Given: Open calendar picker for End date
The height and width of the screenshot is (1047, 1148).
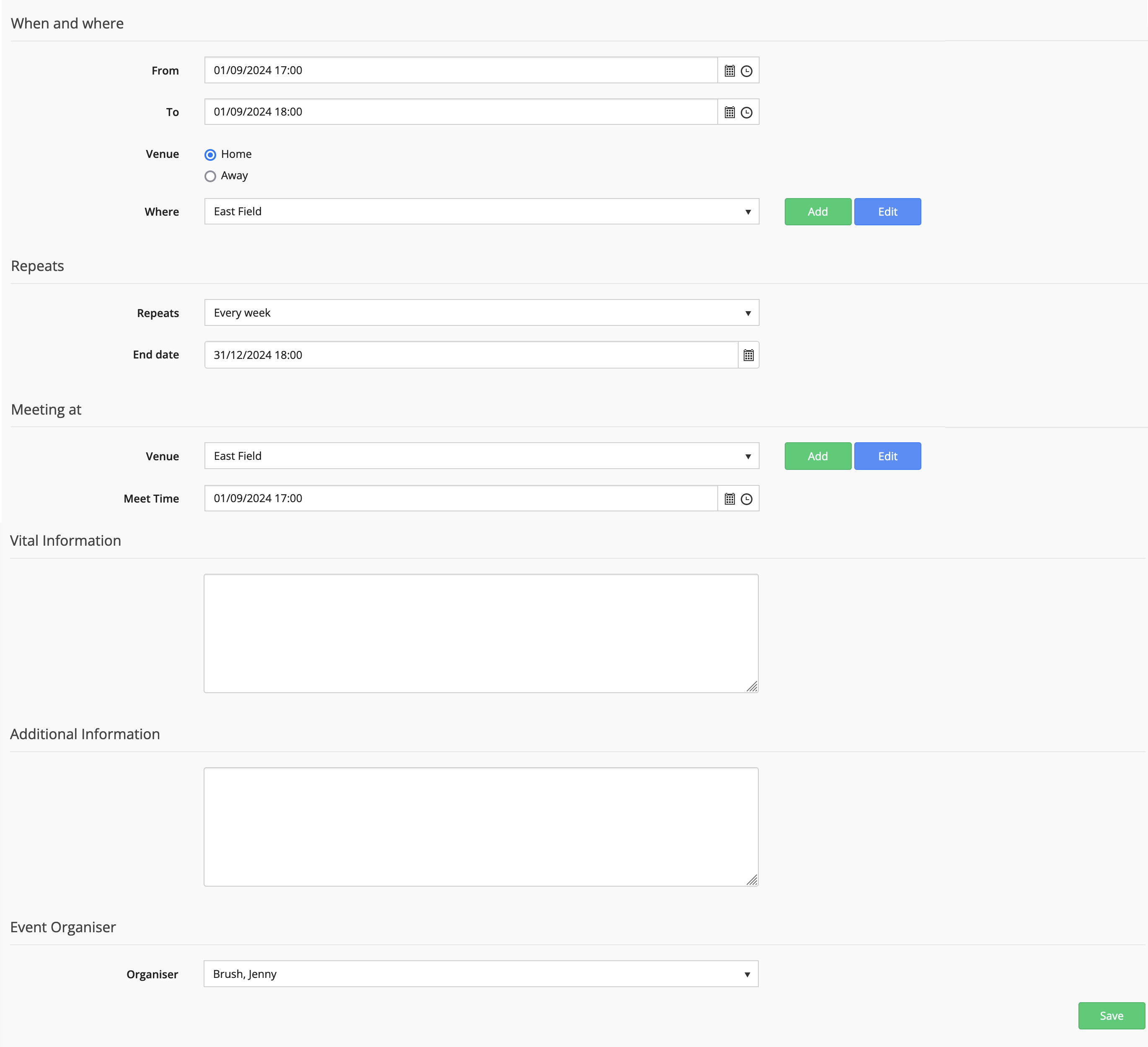Looking at the screenshot, I should [x=748, y=355].
